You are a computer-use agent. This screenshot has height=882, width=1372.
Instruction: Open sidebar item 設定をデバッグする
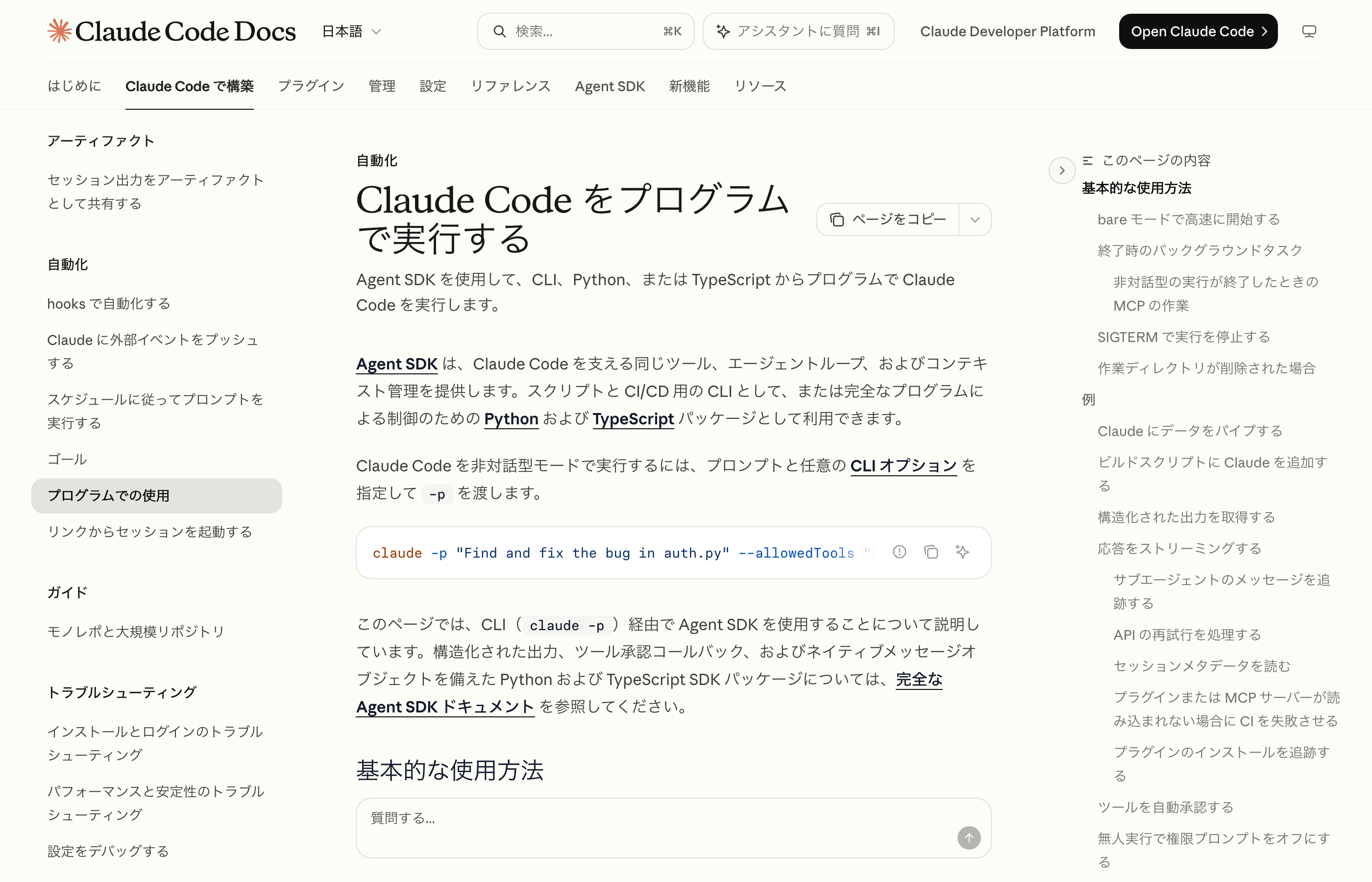pos(108,851)
